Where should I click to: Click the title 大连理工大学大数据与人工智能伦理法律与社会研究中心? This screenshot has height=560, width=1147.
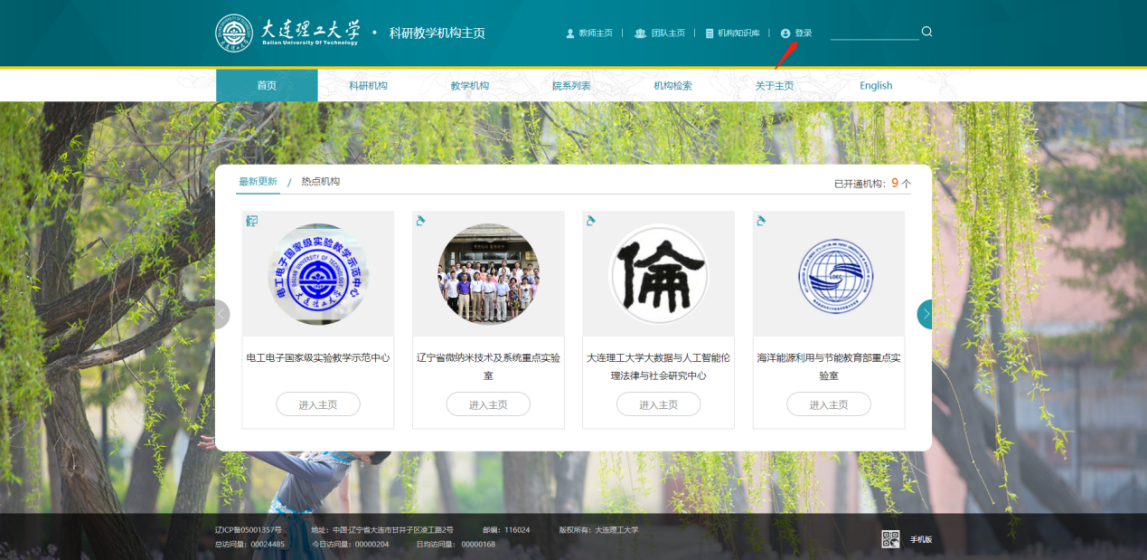(x=658, y=367)
